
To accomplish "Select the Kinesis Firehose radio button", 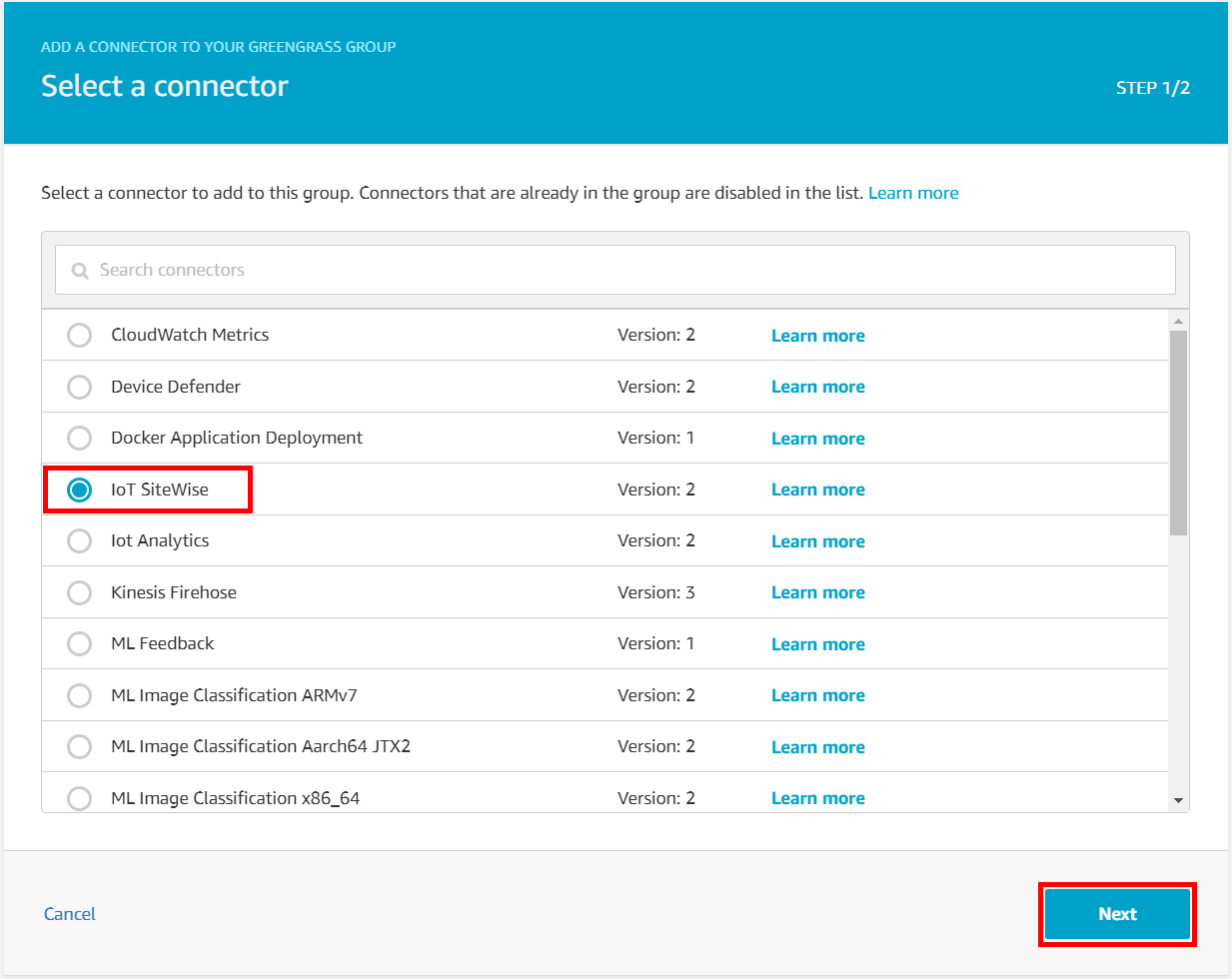I will [79, 592].
